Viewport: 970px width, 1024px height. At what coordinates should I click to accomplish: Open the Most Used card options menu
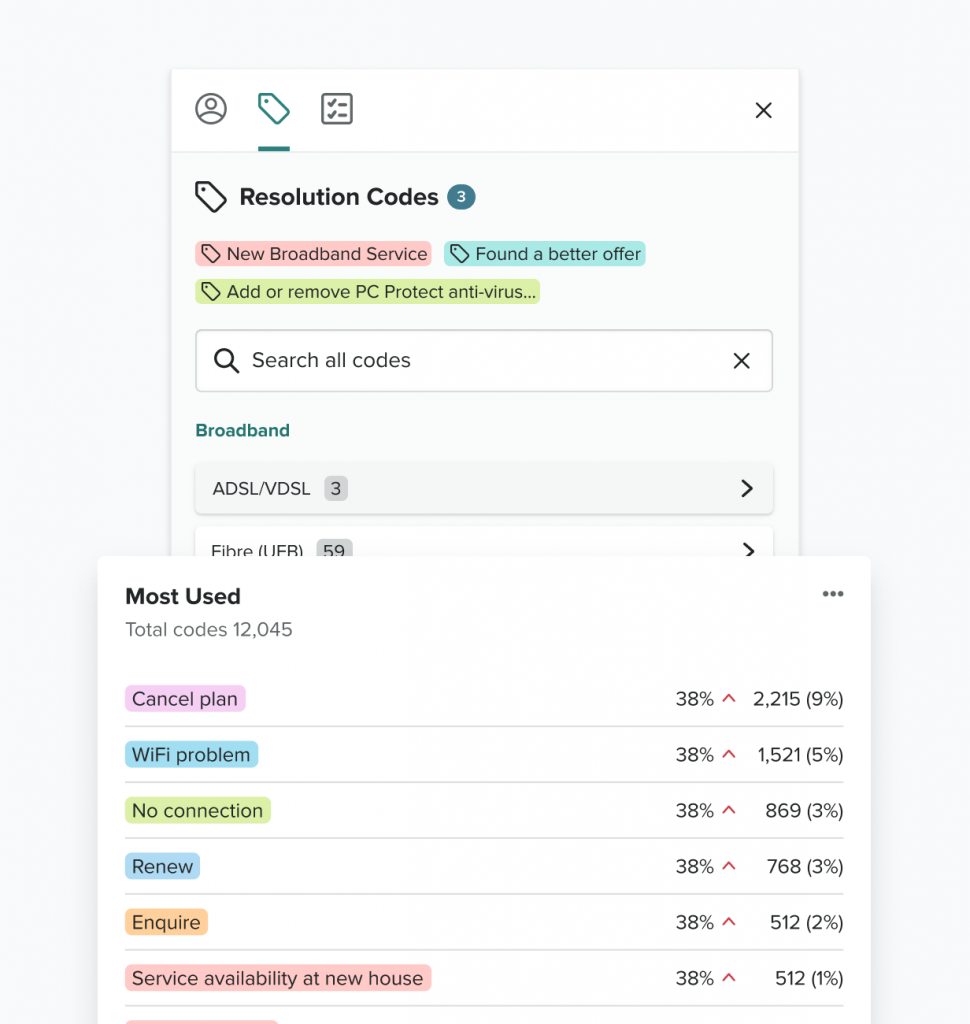[x=832, y=594]
